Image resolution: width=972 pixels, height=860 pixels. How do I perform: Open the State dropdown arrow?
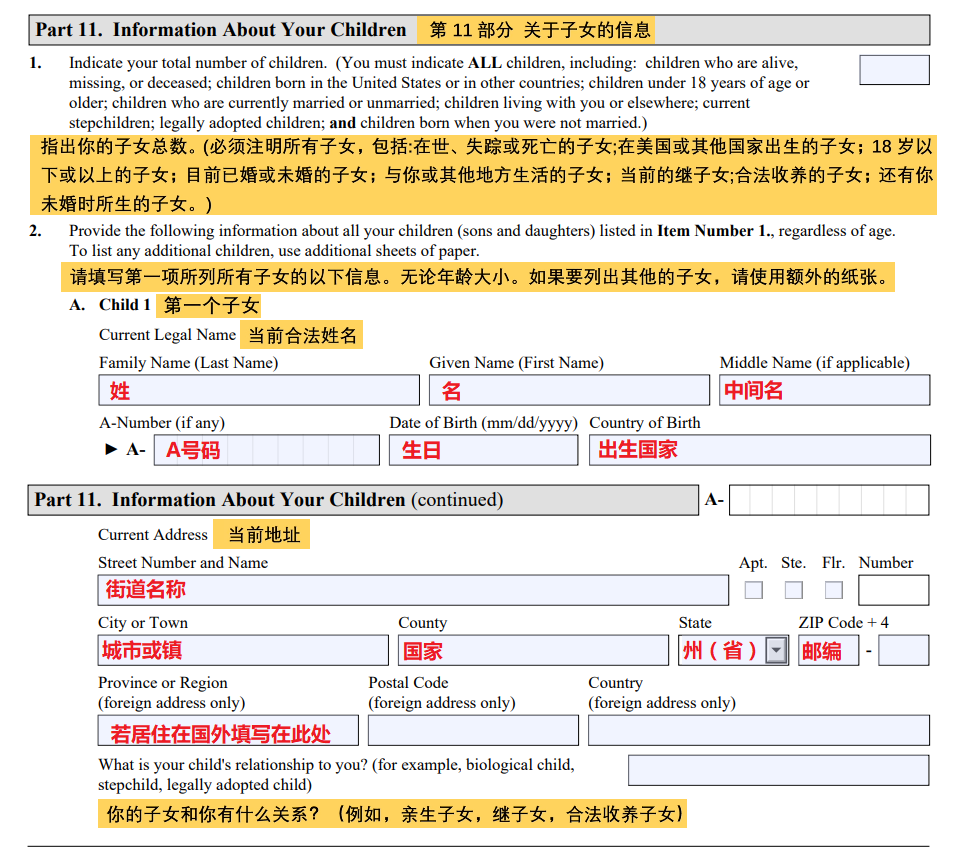(x=776, y=651)
